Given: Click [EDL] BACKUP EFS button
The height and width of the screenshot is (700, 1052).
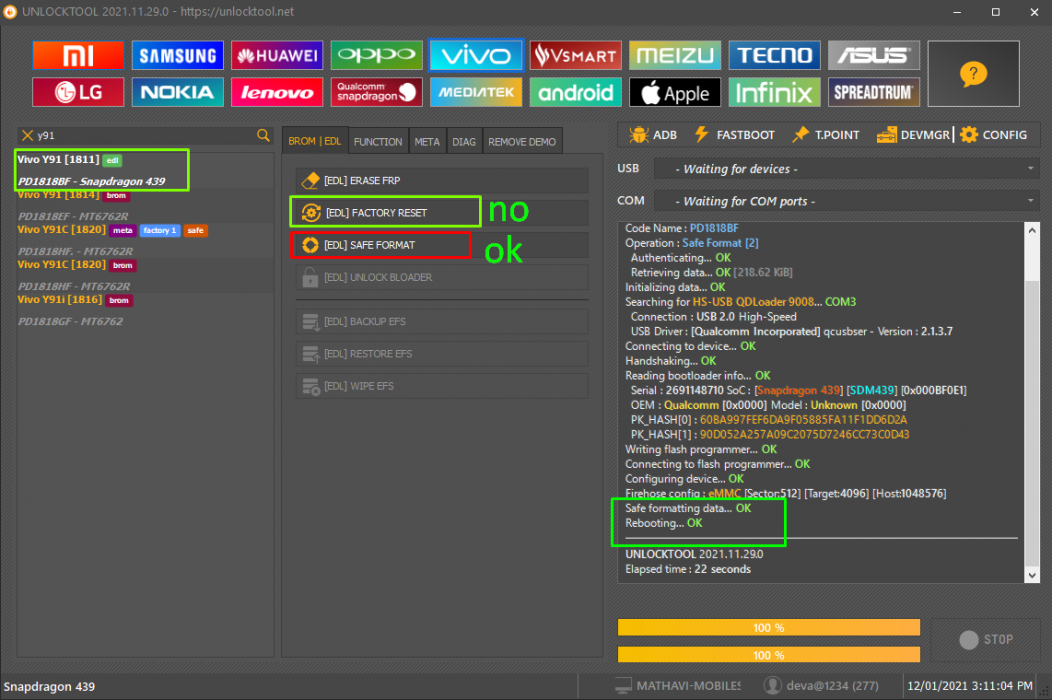Looking at the screenshot, I should pos(442,321).
